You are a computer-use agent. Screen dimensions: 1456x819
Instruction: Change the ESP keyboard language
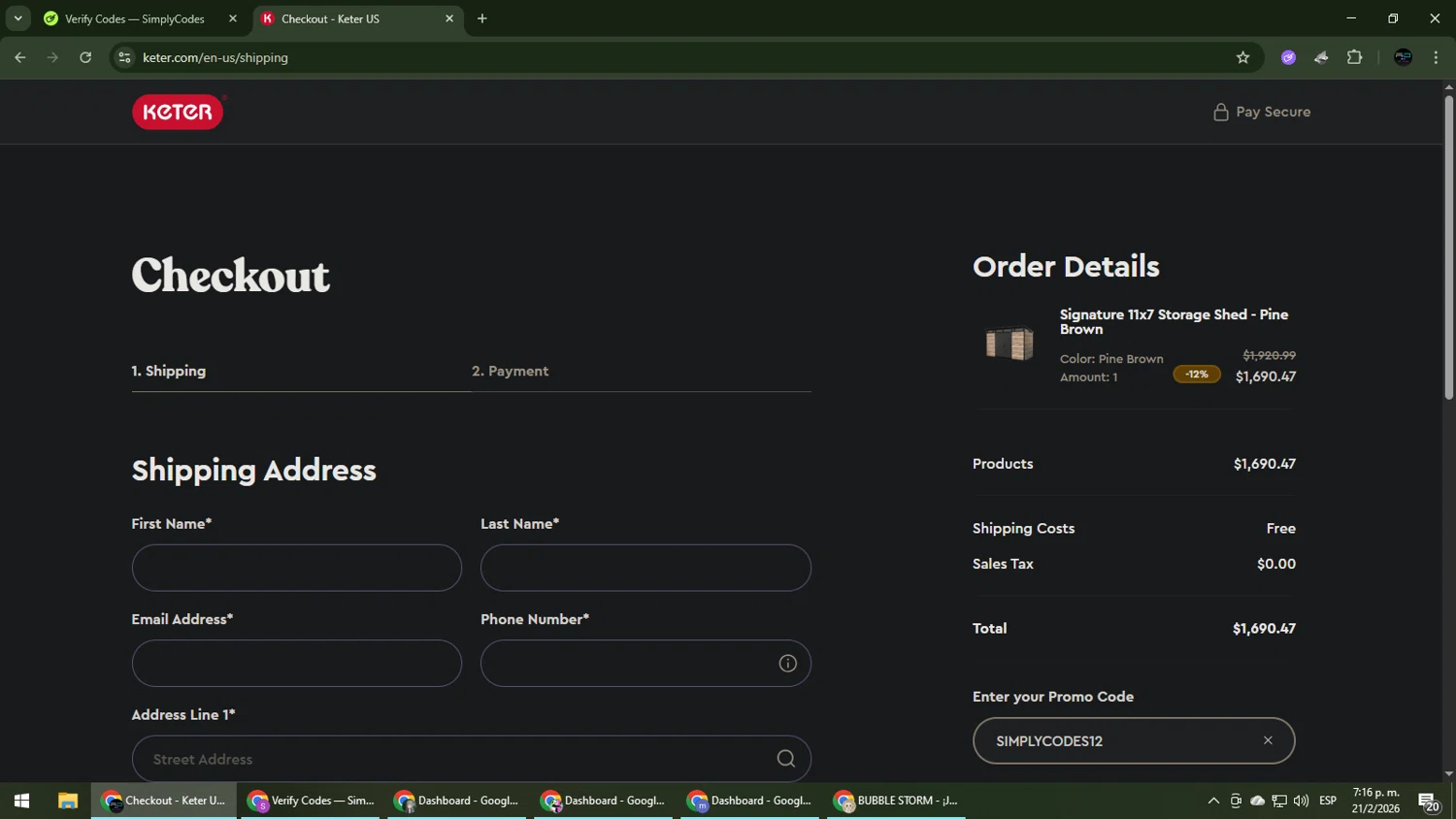[x=1328, y=801]
